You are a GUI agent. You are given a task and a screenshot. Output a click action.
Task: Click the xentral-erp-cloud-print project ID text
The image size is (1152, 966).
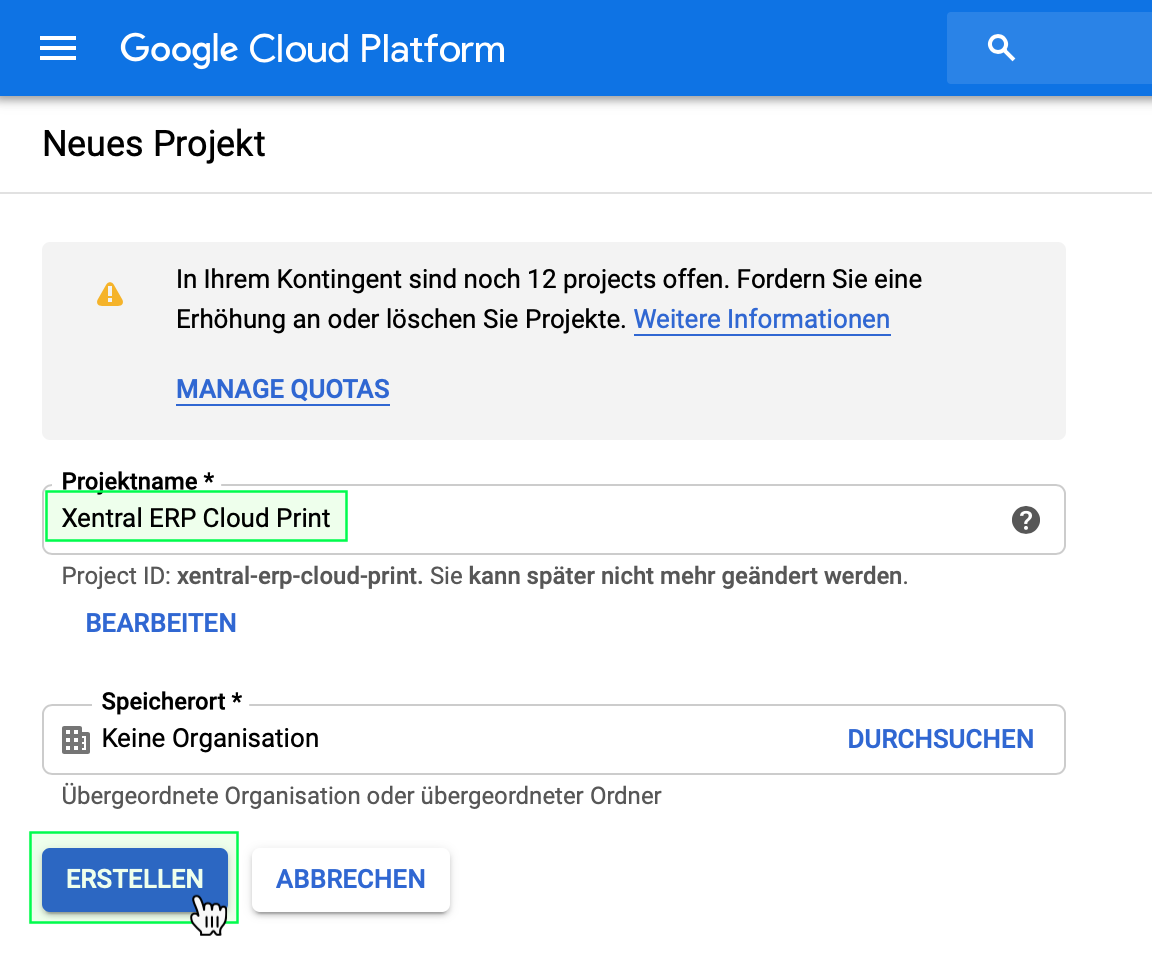pos(299,577)
